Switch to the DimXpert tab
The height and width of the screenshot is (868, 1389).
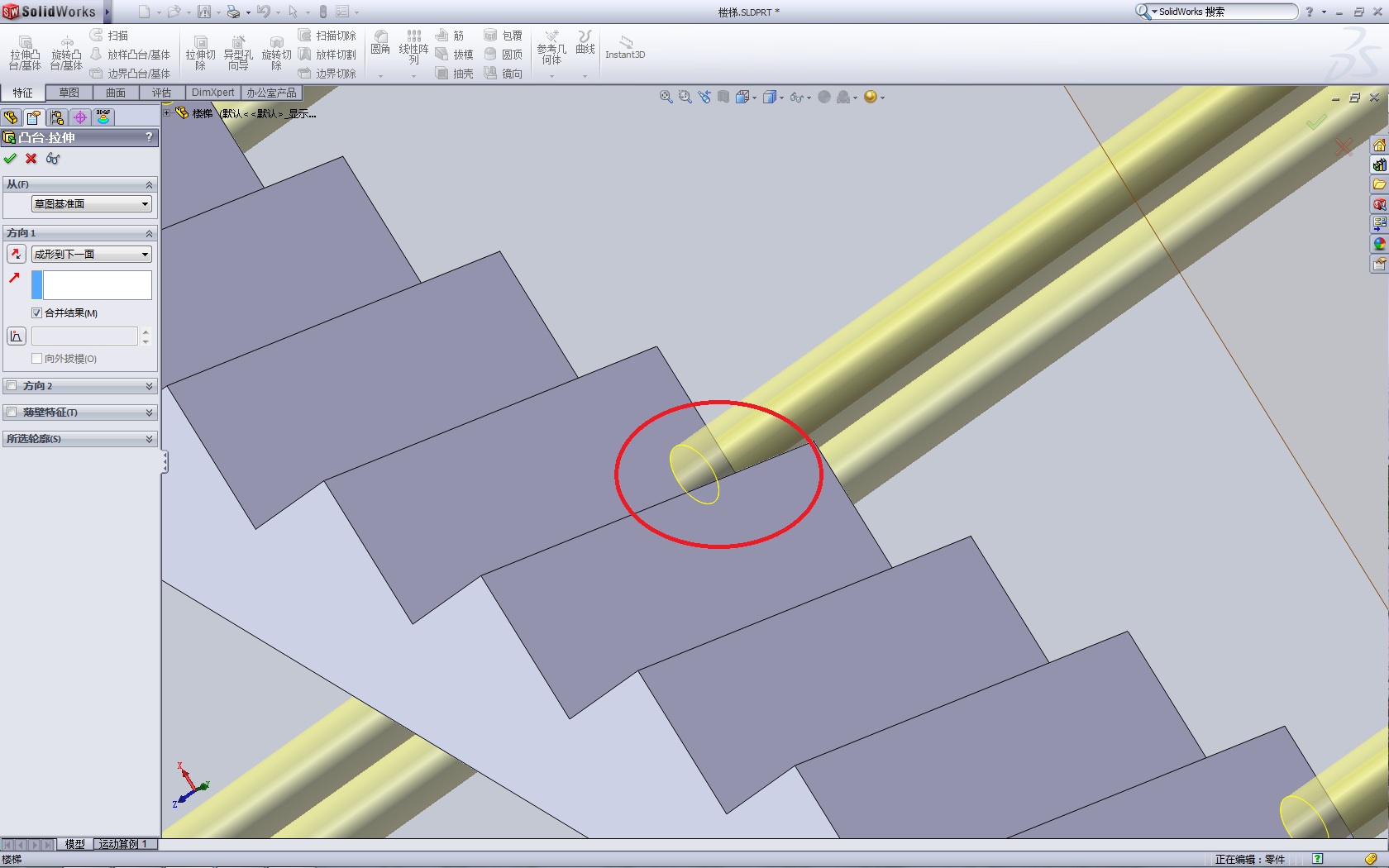[213, 93]
